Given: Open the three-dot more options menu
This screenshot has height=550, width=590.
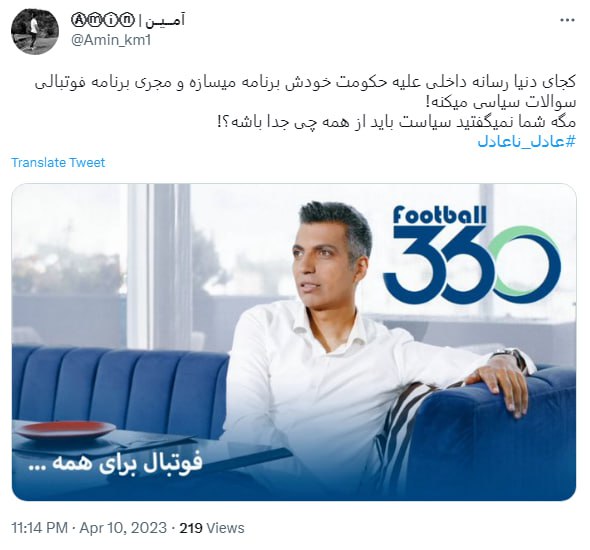Looking at the screenshot, I should pos(567,20).
